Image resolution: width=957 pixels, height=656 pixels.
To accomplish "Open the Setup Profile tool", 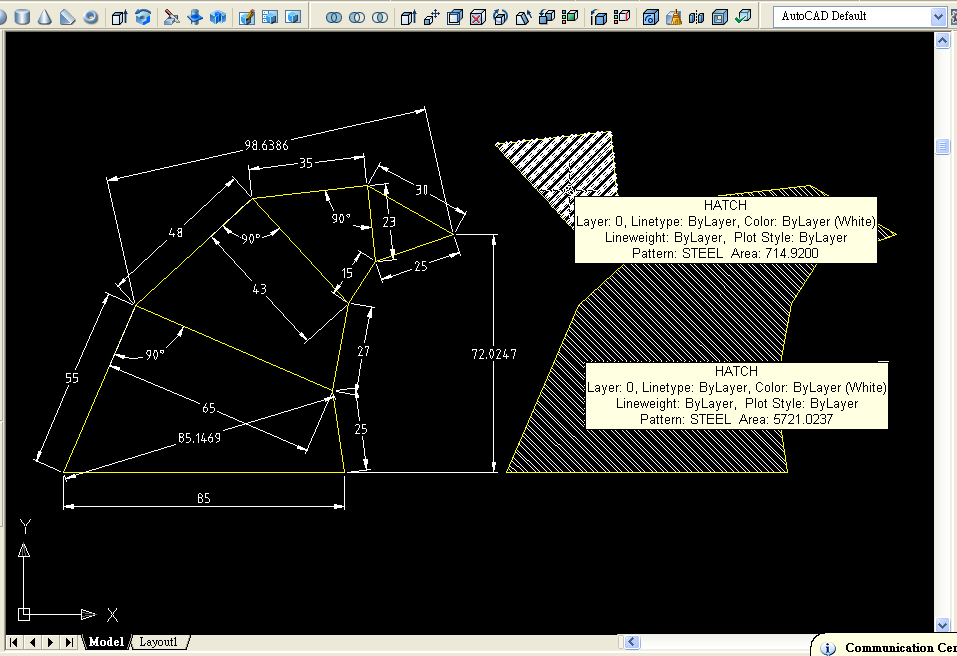I will click(x=293, y=16).
